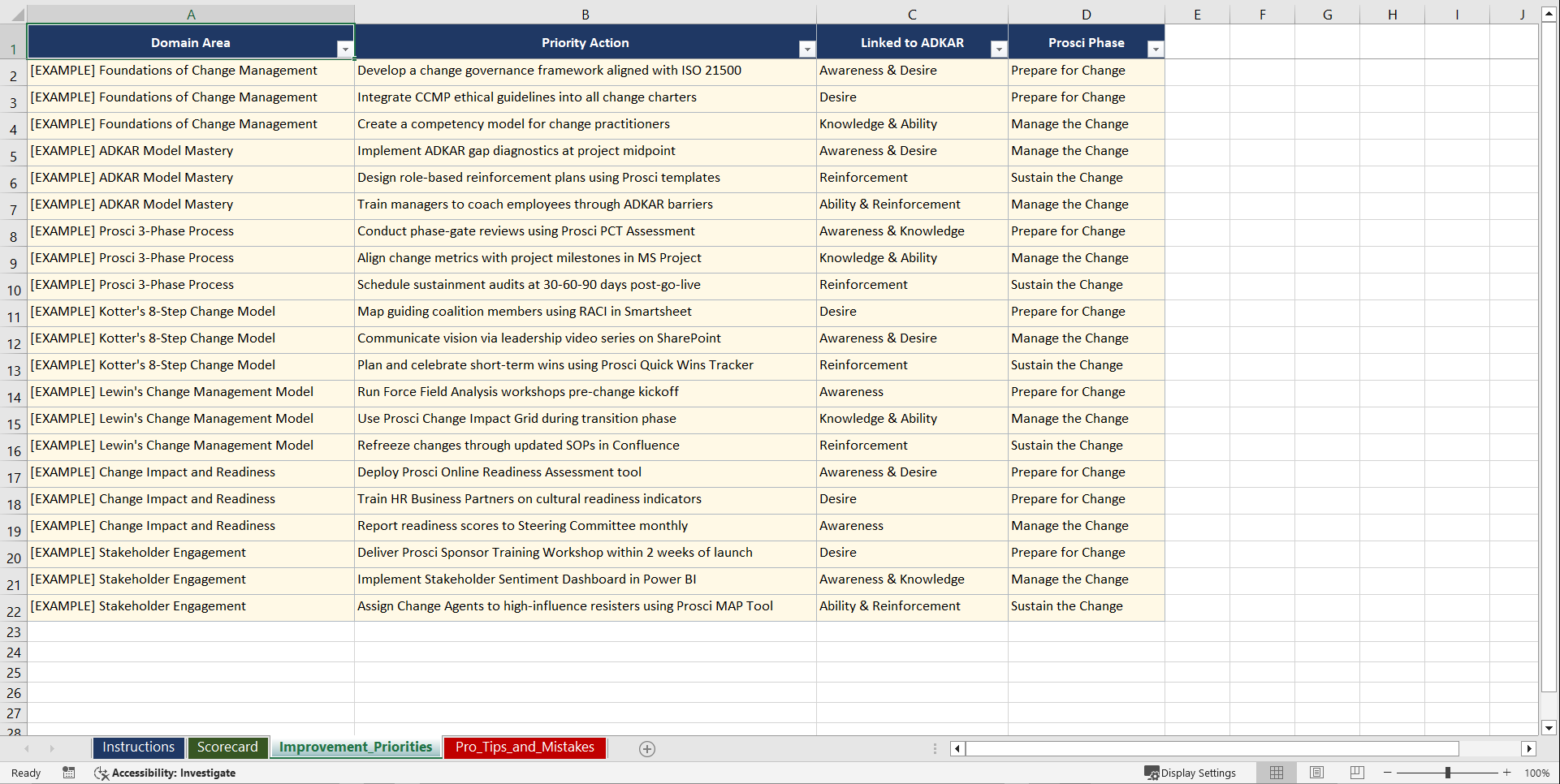1560x784 pixels.
Task: Click the macro recording icon near Ready
Action: click(x=69, y=773)
